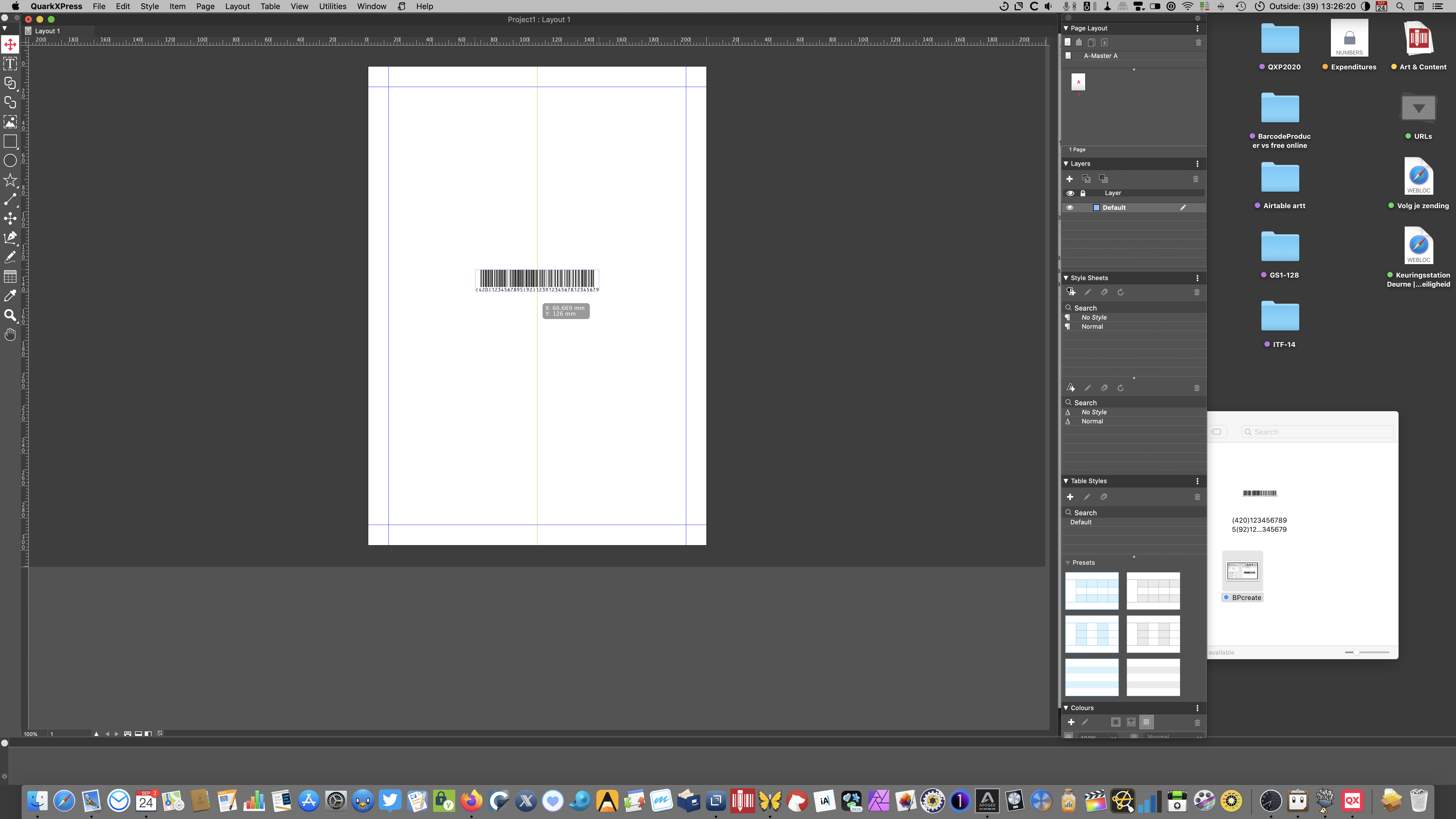Screen dimensions: 1456x819
Task: Select the Default layer row
Action: coord(1133,207)
